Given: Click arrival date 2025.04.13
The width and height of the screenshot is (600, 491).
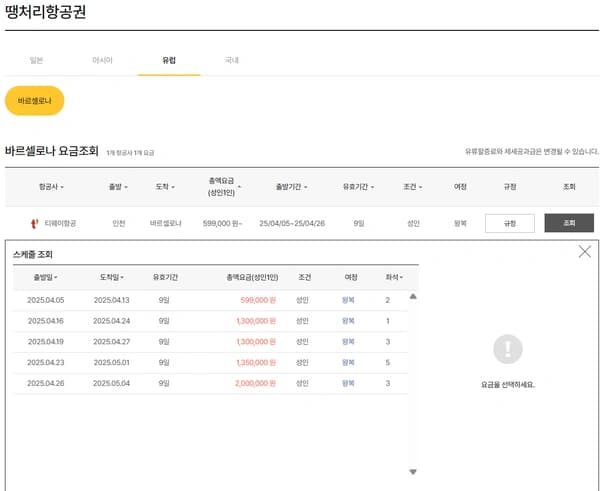Looking at the screenshot, I should (112, 300).
